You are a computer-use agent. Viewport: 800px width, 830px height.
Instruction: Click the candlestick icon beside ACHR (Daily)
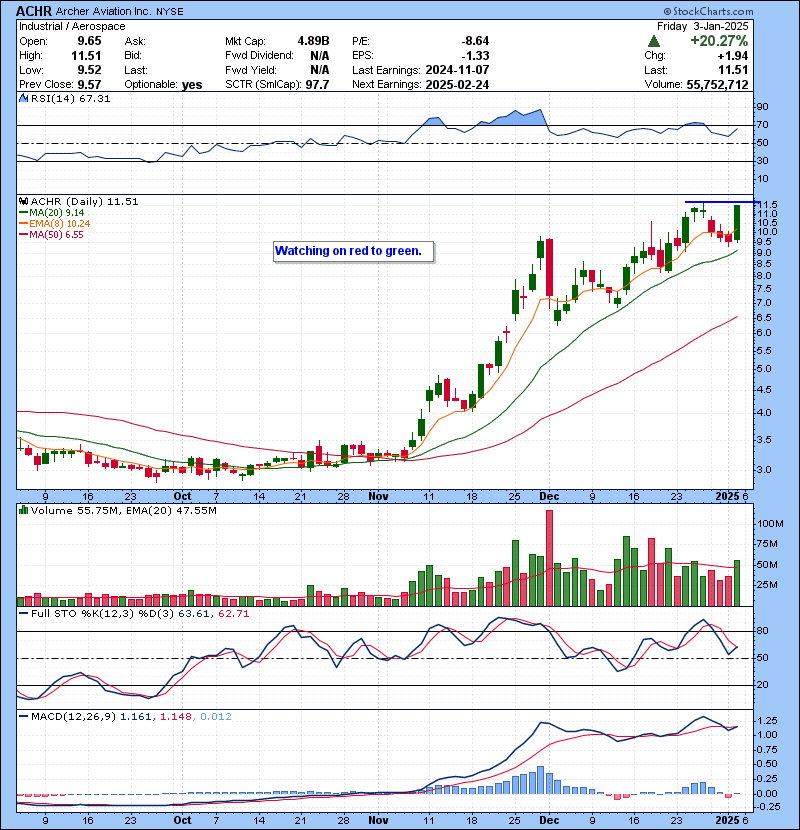point(23,201)
